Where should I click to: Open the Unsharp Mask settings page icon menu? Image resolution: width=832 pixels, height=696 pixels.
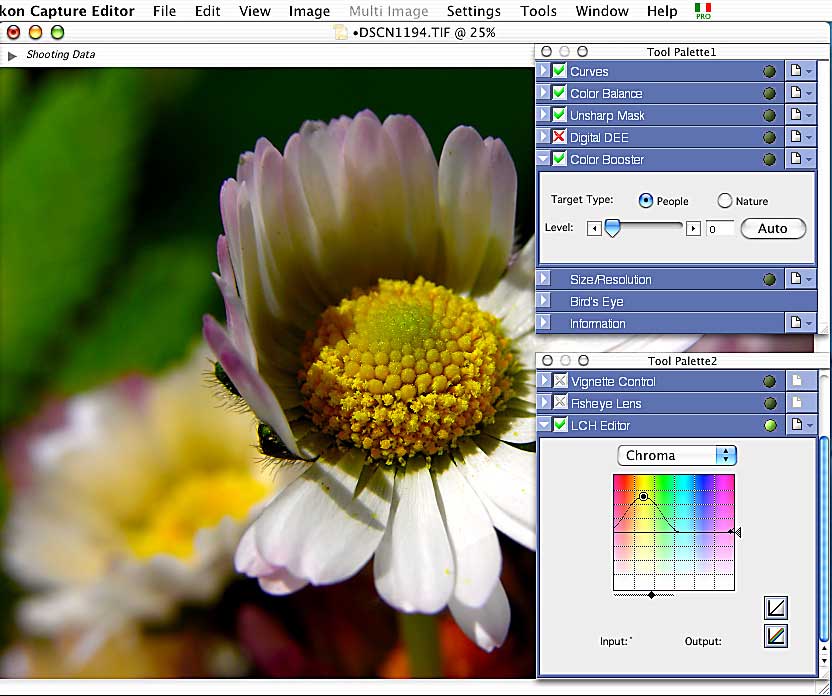click(800, 116)
